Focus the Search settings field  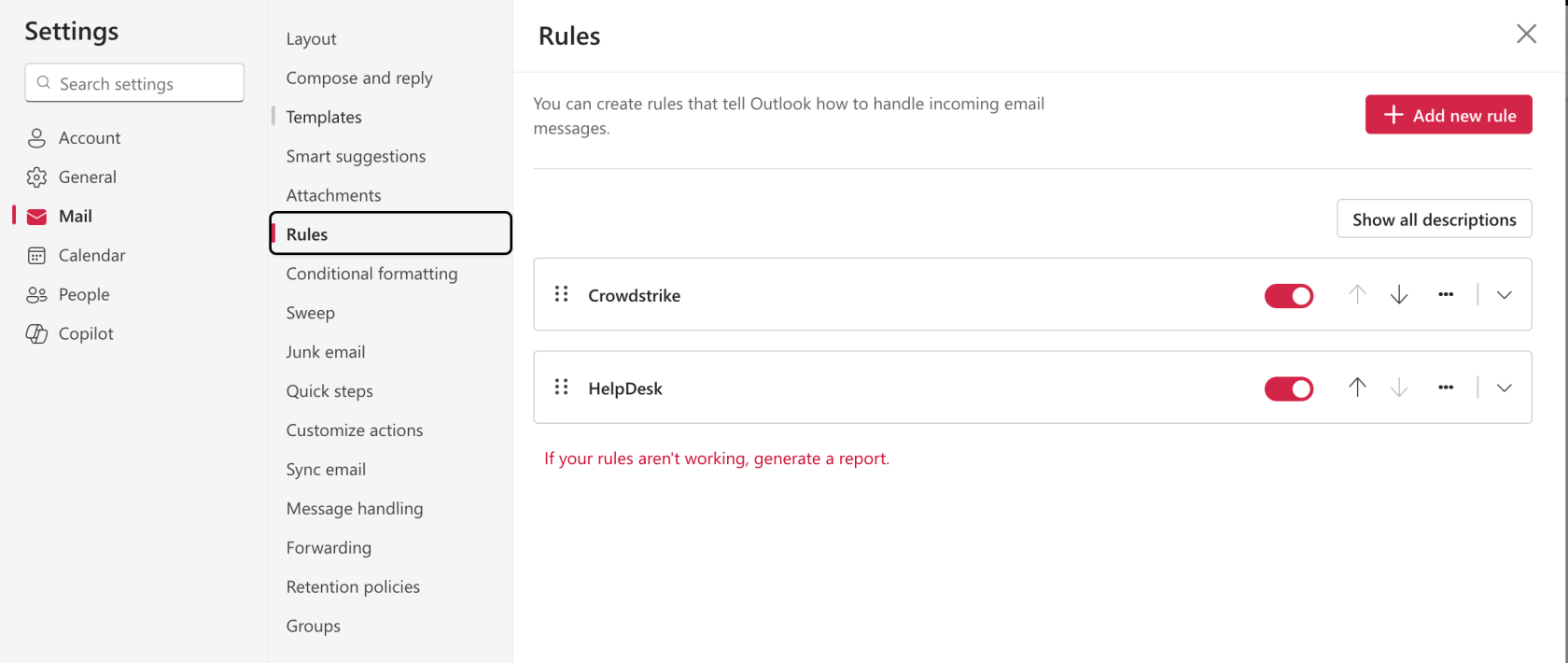pos(134,83)
